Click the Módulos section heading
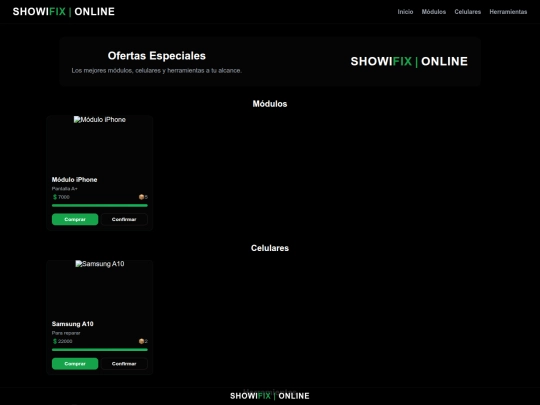The width and height of the screenshot is (540, 405). (270, 104)
